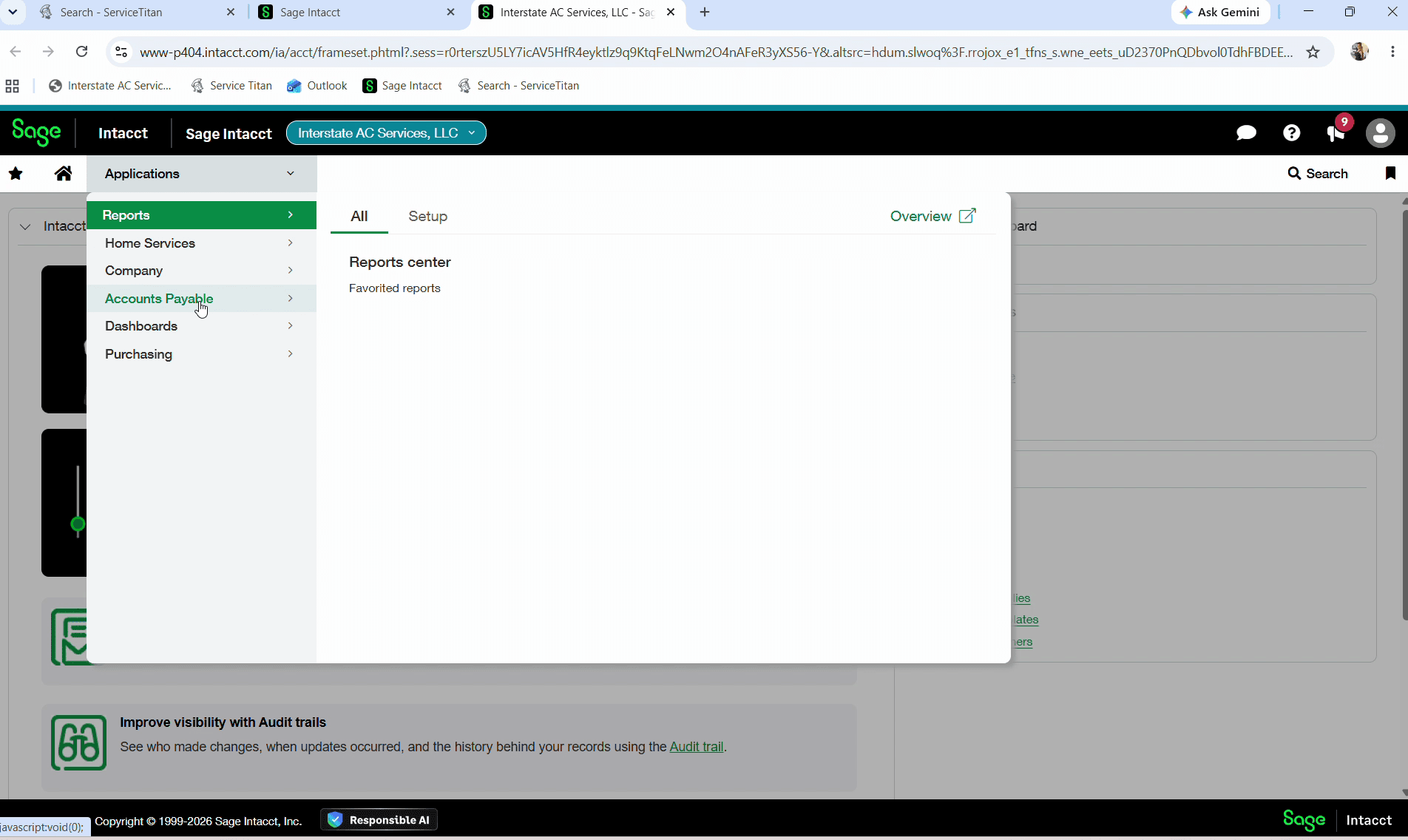Go back in the browser
1408x840 pixels.
click(x=16, y=52)
